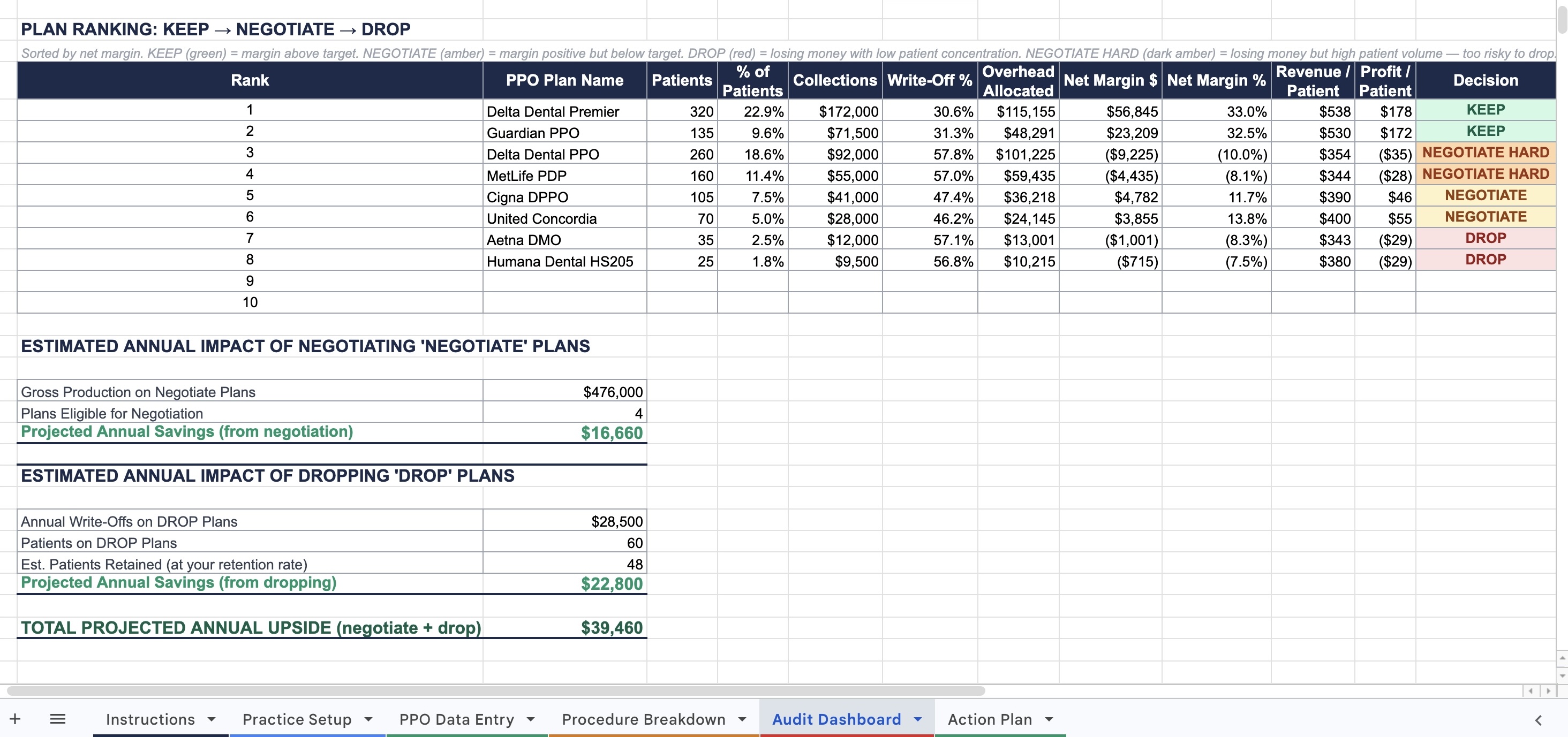
Task: Select the Aetna DMO cell
Action: [x=565, y=240]
